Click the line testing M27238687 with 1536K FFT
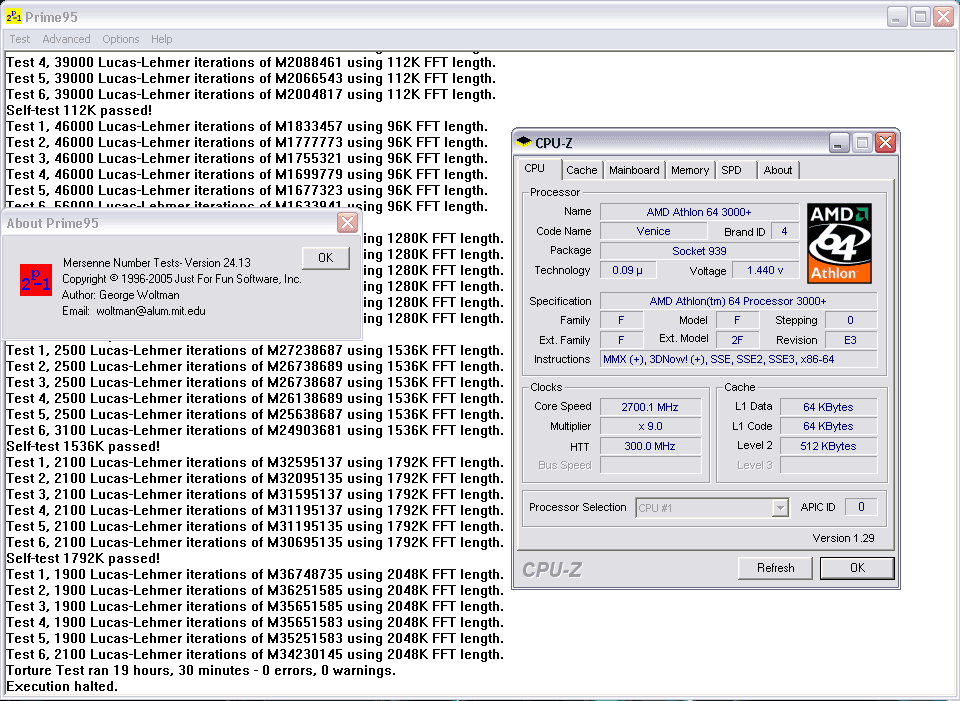Viewport: 960px width, 701px height. 255,350
